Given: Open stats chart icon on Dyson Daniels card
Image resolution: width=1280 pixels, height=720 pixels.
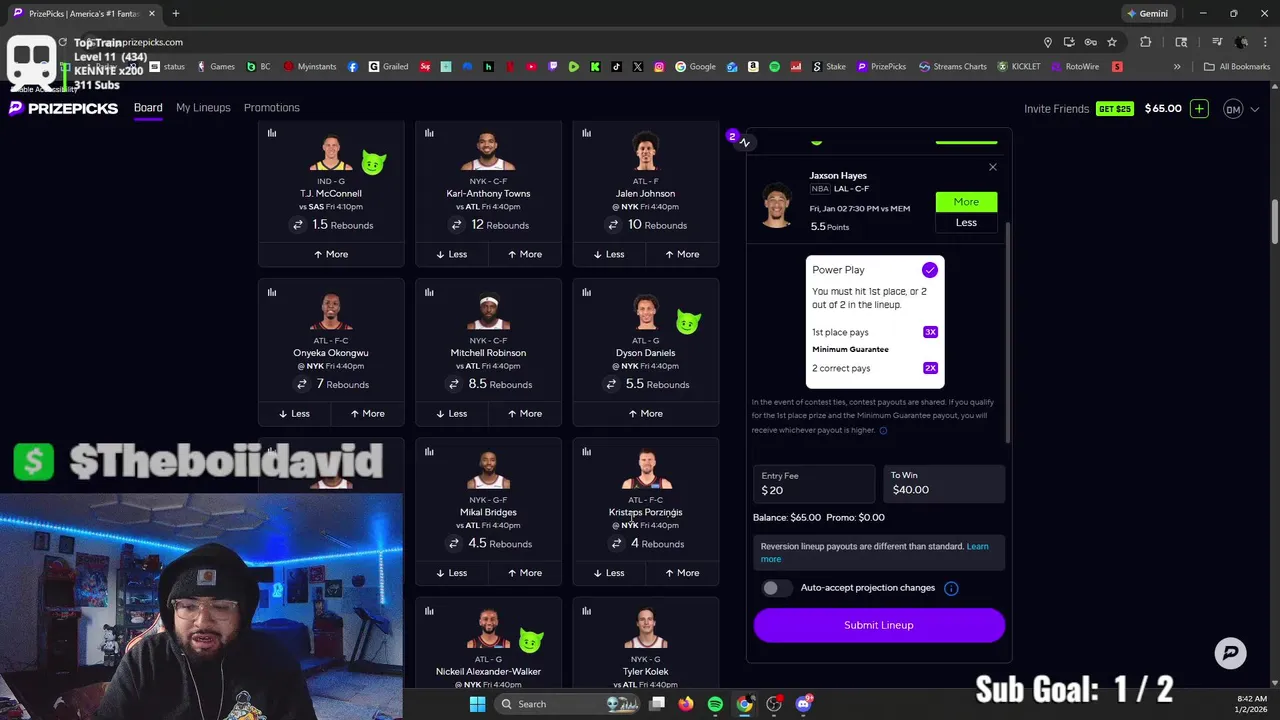Looking at the screenshot, I should click(586, 292).
